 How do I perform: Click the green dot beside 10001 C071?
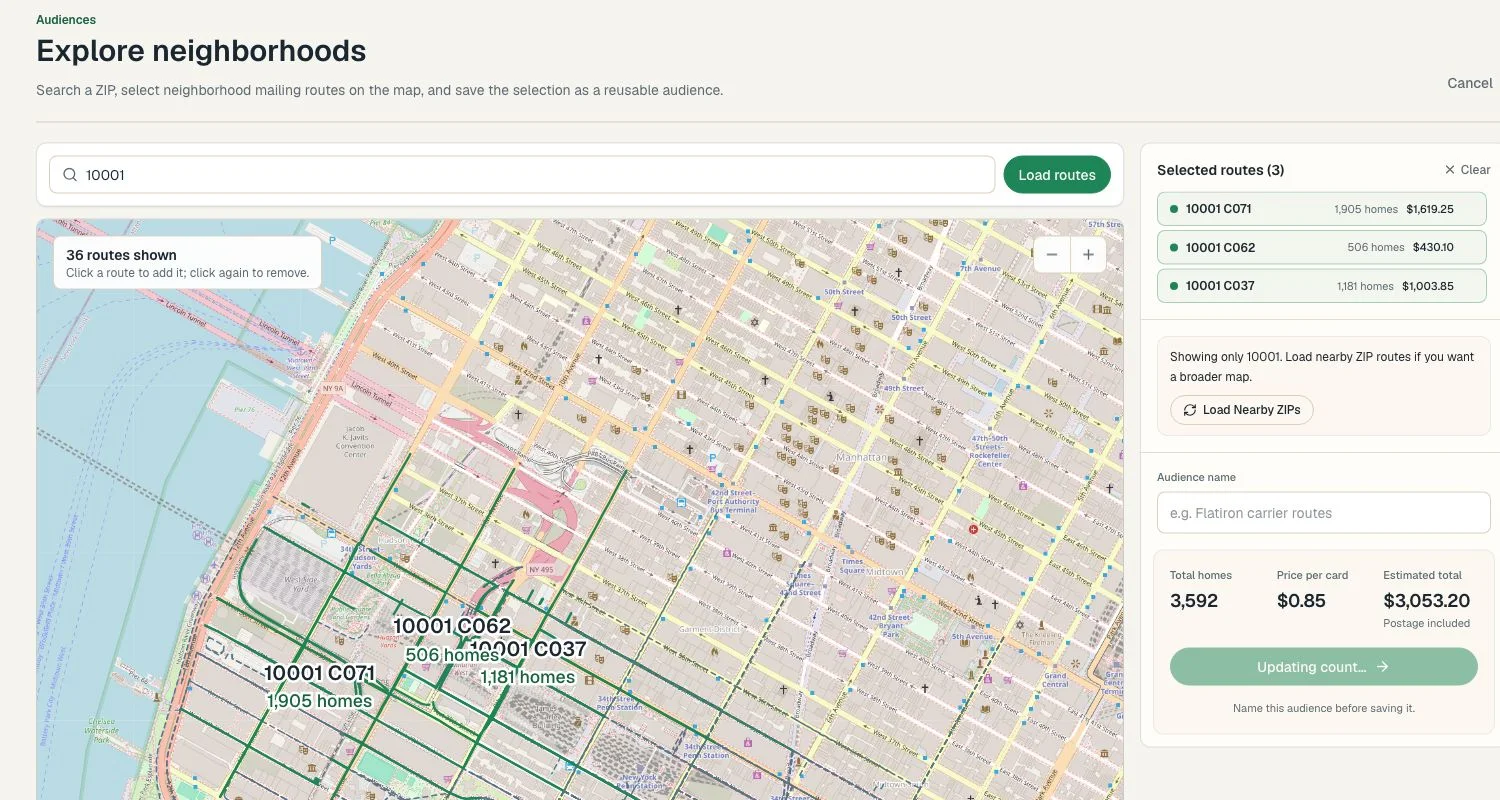1173,209
